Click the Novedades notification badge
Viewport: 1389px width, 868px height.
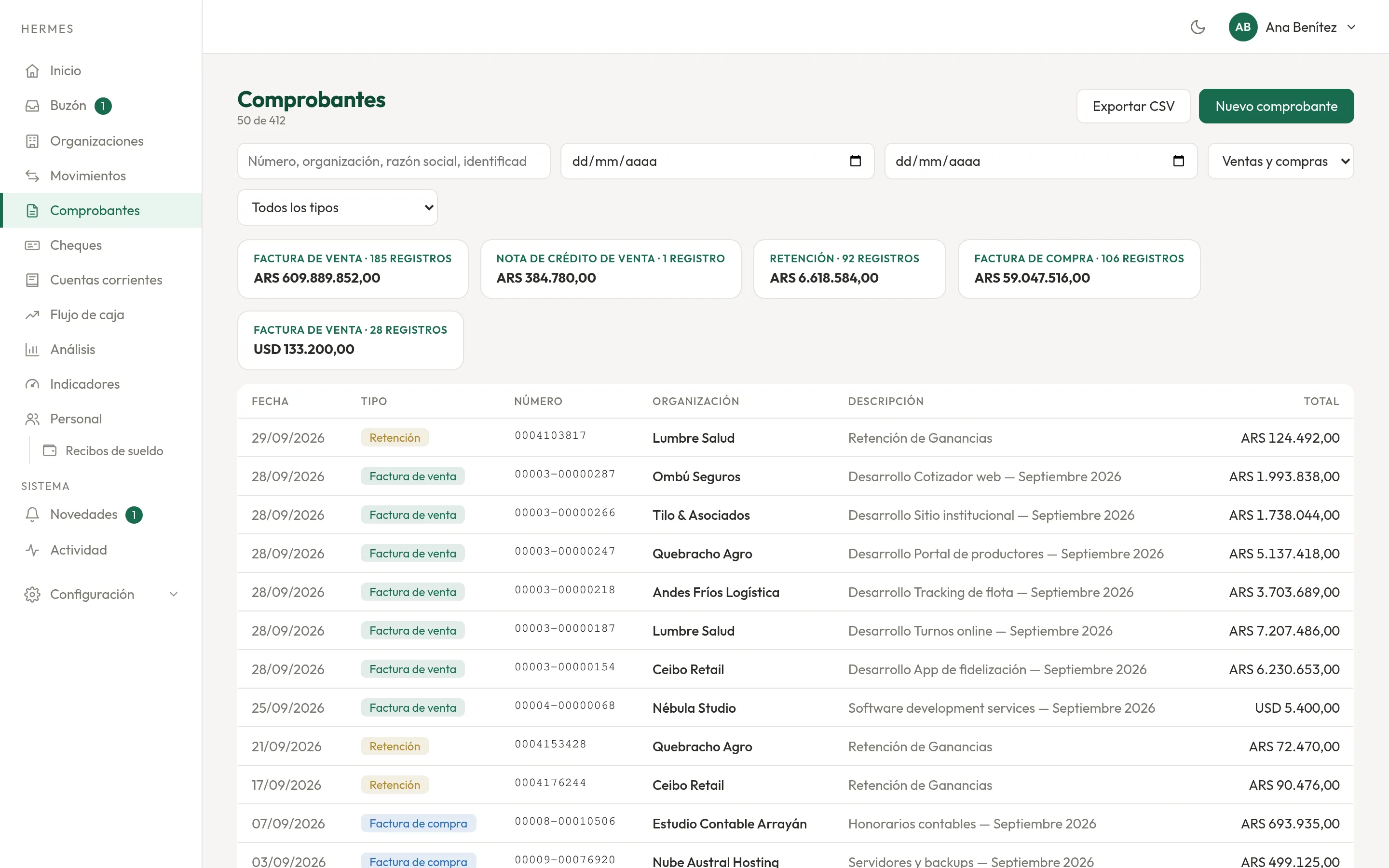pos(134,515)
